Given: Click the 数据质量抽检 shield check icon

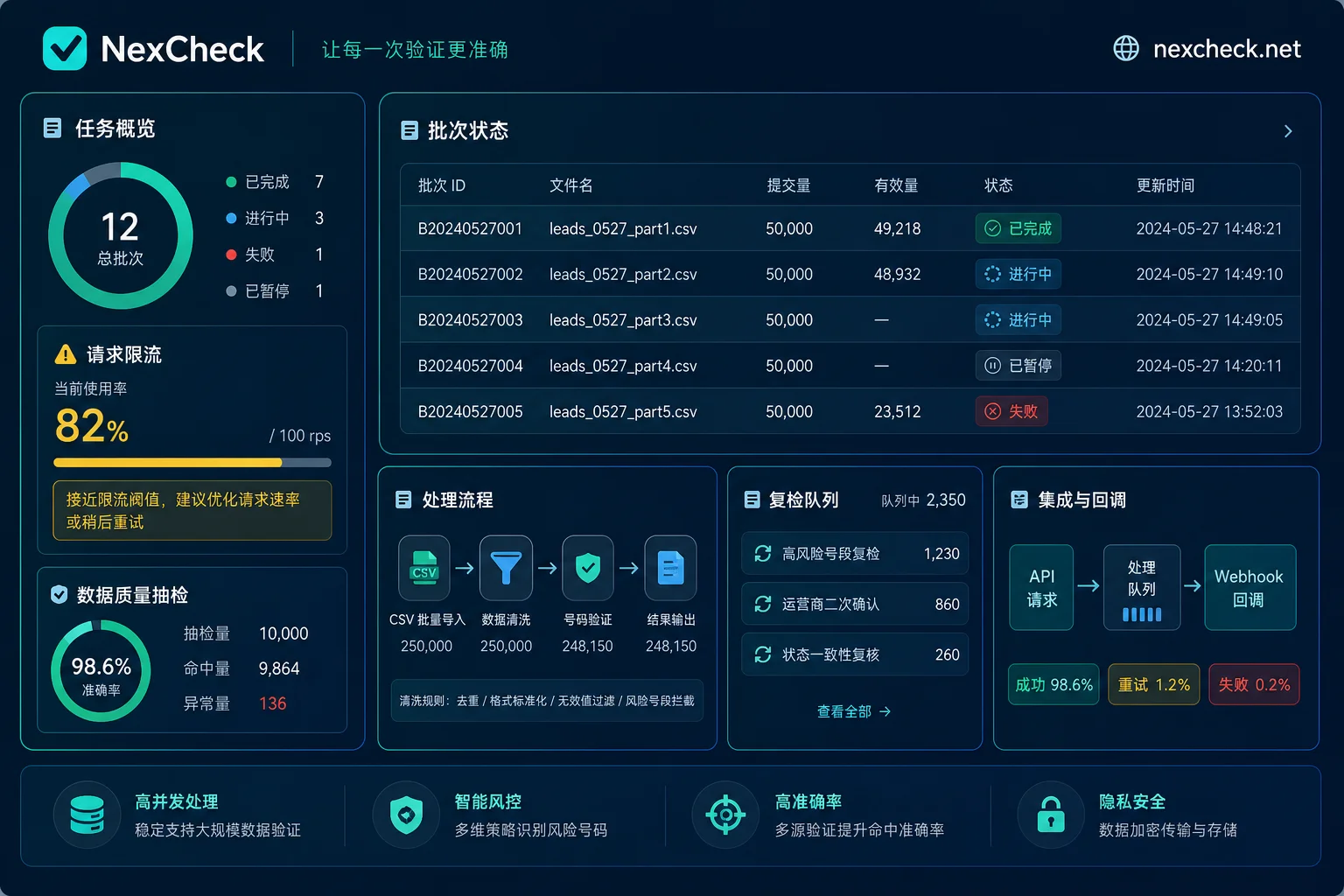Looking at the screenshot, I should pyautogui.click(x=59, y=595).
